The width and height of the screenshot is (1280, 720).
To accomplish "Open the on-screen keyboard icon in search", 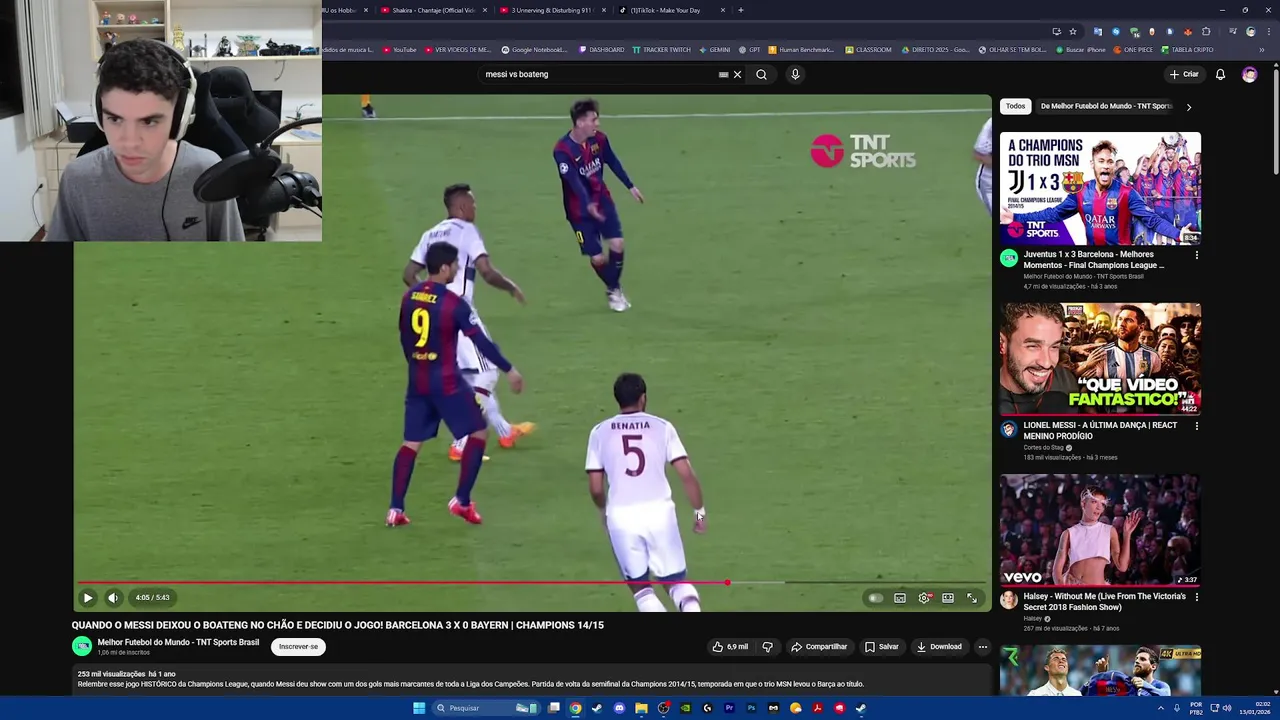I will pyautogui.click(x=723, y=74).
